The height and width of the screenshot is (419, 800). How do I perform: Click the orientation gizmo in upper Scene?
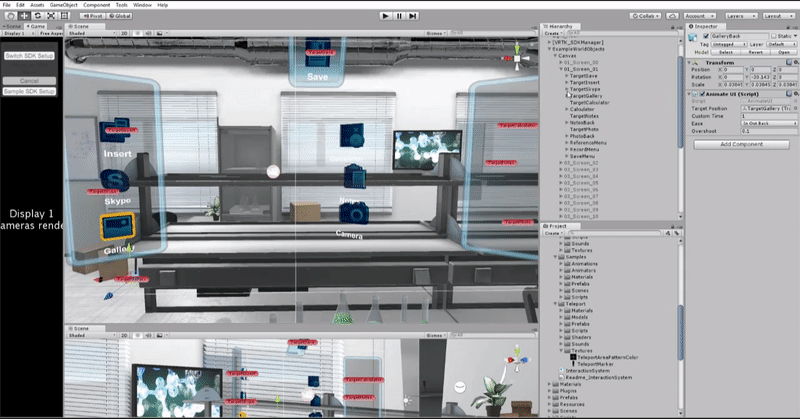(517, 58)
